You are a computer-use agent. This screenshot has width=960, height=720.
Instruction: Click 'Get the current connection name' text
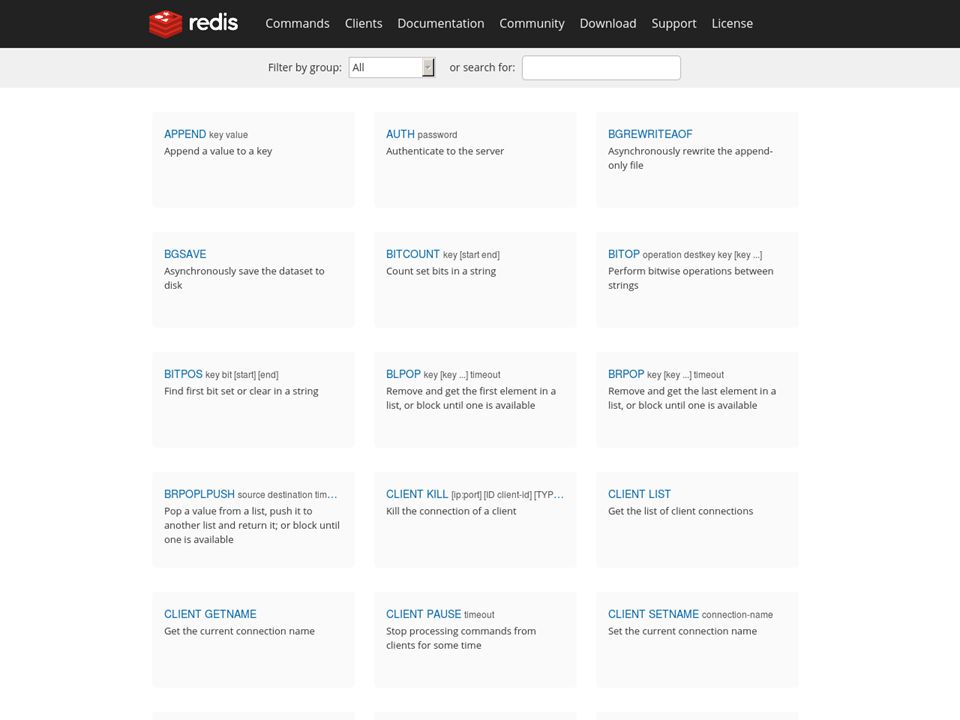[239, 631]
